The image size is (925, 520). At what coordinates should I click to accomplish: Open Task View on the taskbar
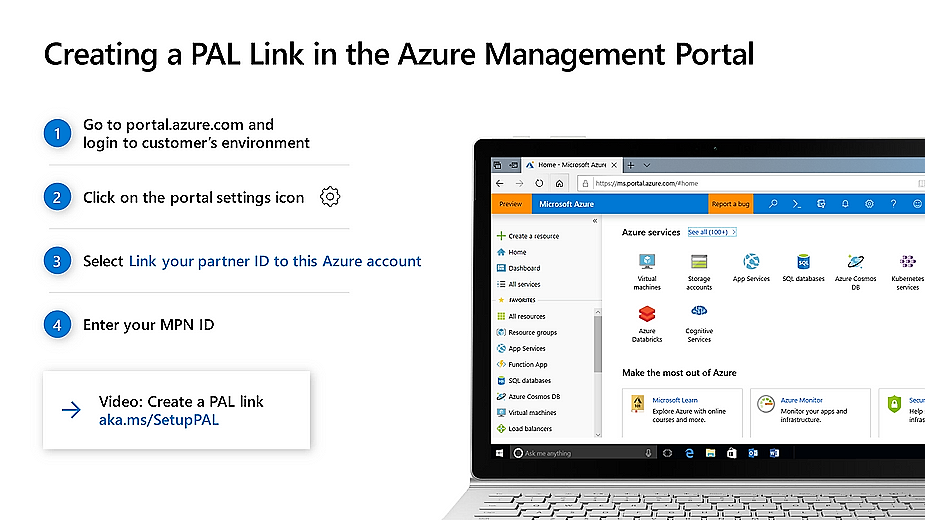(667, 453)
